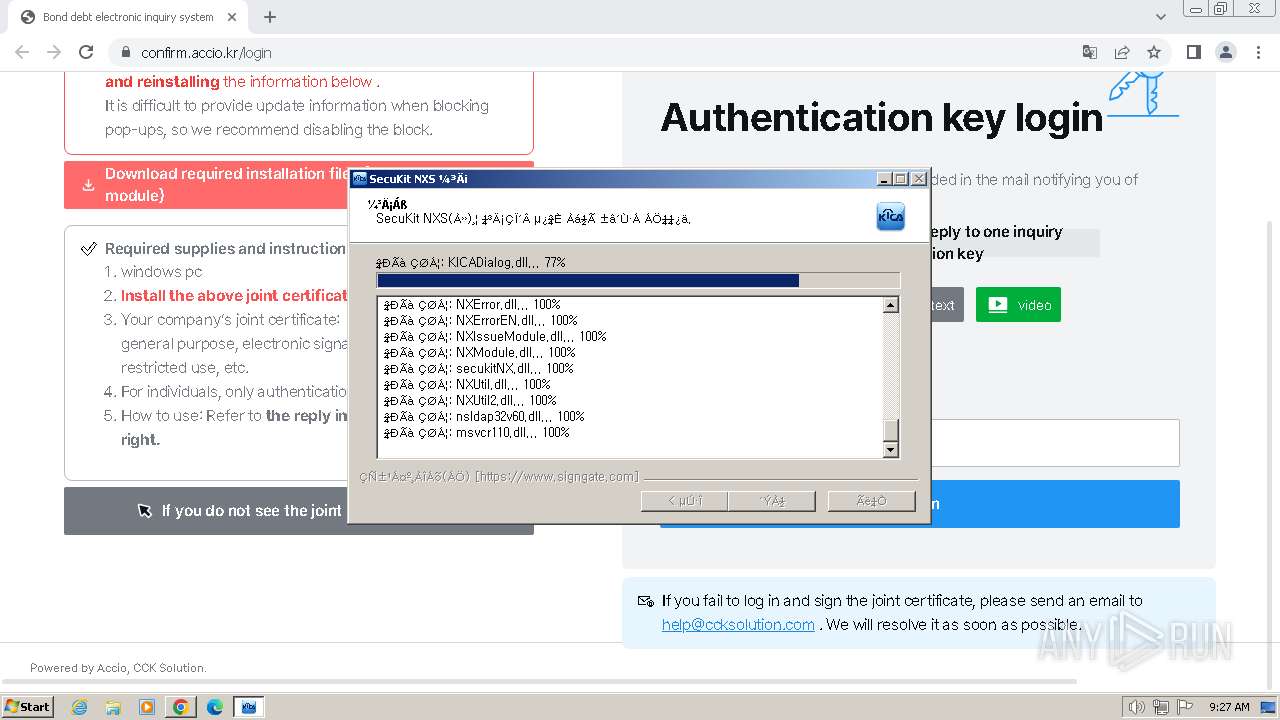Screen dimensions: 1280x720
Task: Go back to the previous page
Action: coord(22,52)
